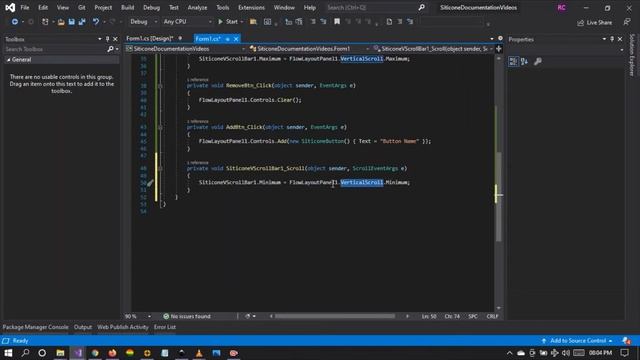Viewport: 640px width, 360px height.
Task: Collapse the RemoveBtn_Click method outline
Action: (x=160, y=86)
